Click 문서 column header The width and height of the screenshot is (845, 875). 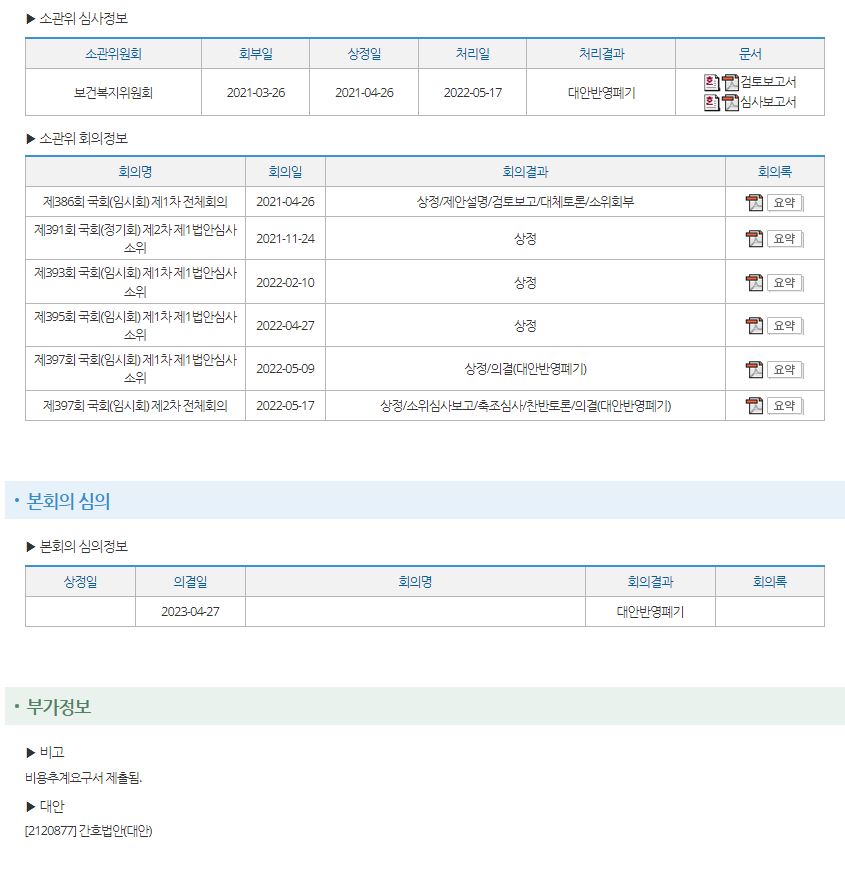750,54
